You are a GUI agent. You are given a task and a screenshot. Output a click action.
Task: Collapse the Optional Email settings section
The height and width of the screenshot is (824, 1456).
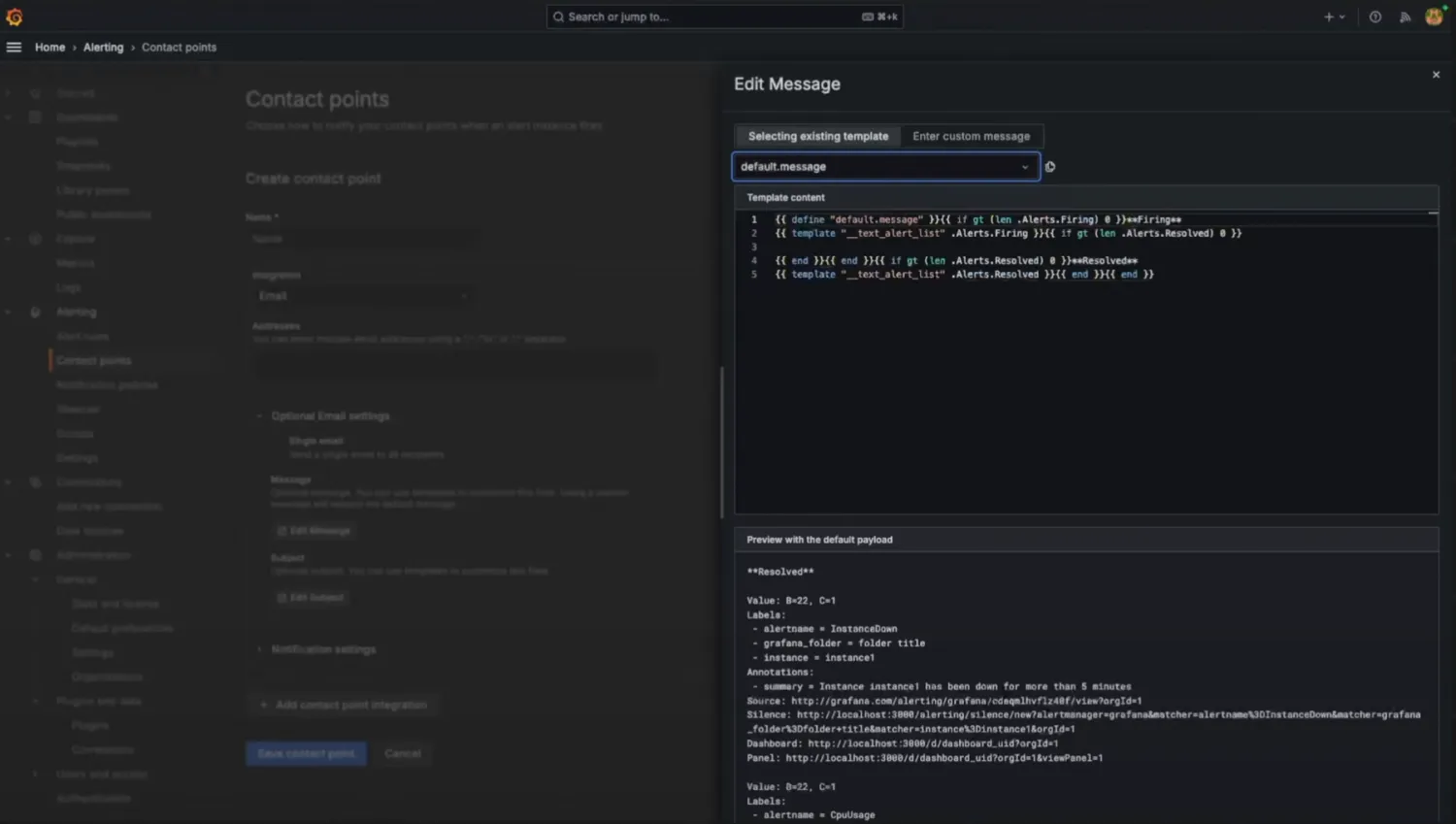(329, 415)
